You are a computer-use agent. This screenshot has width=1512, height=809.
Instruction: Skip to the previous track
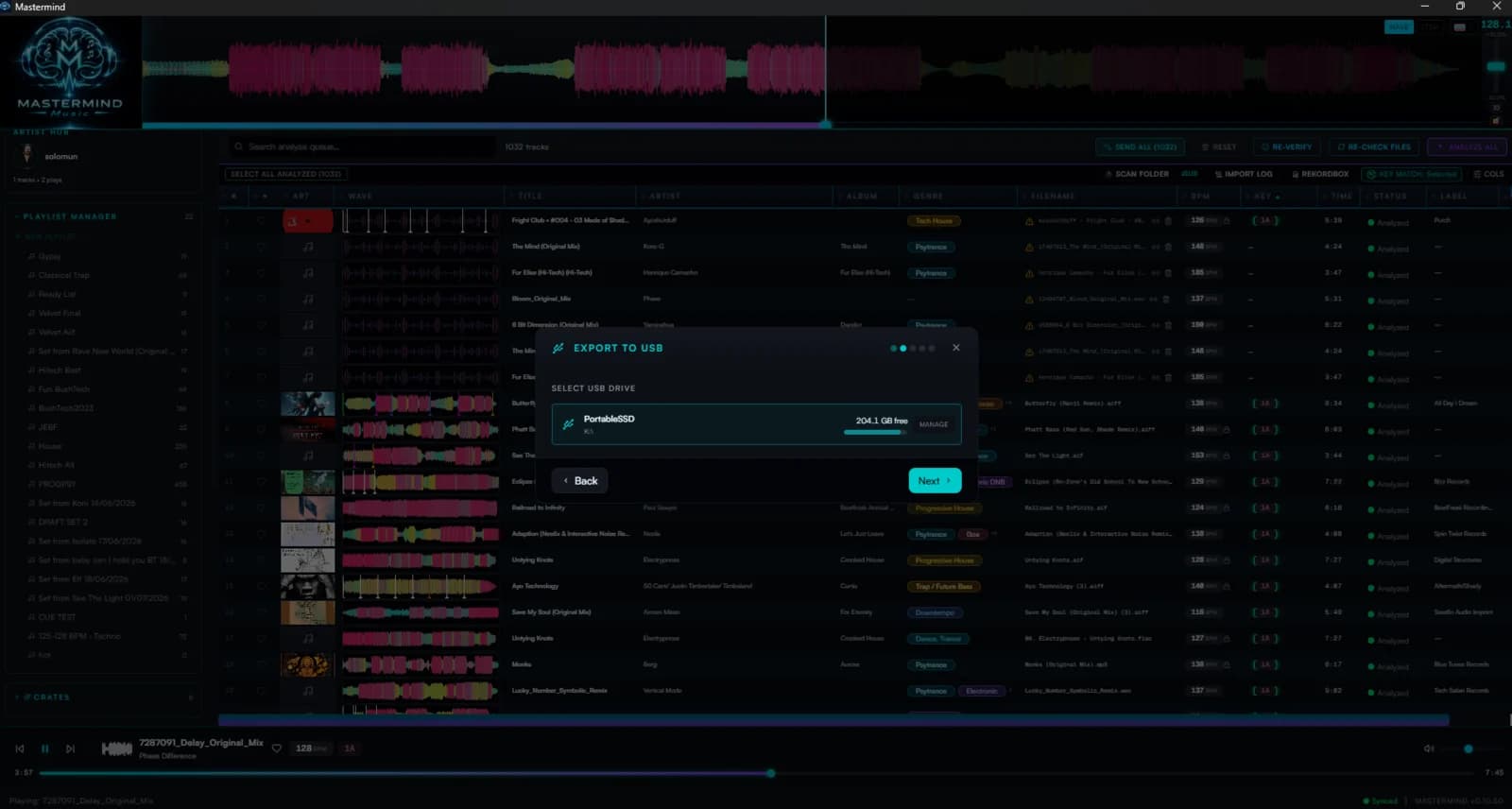point(20,749)
